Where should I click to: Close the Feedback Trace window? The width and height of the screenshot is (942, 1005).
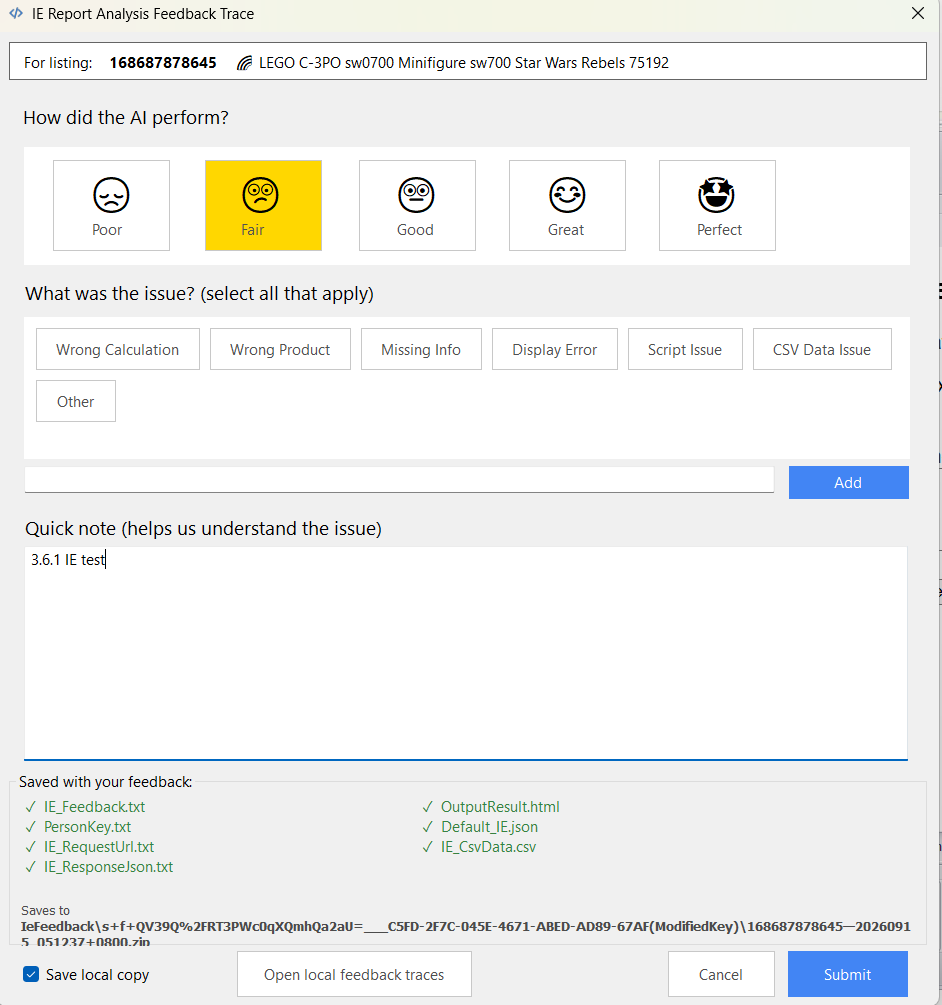[x=918, y=13]
